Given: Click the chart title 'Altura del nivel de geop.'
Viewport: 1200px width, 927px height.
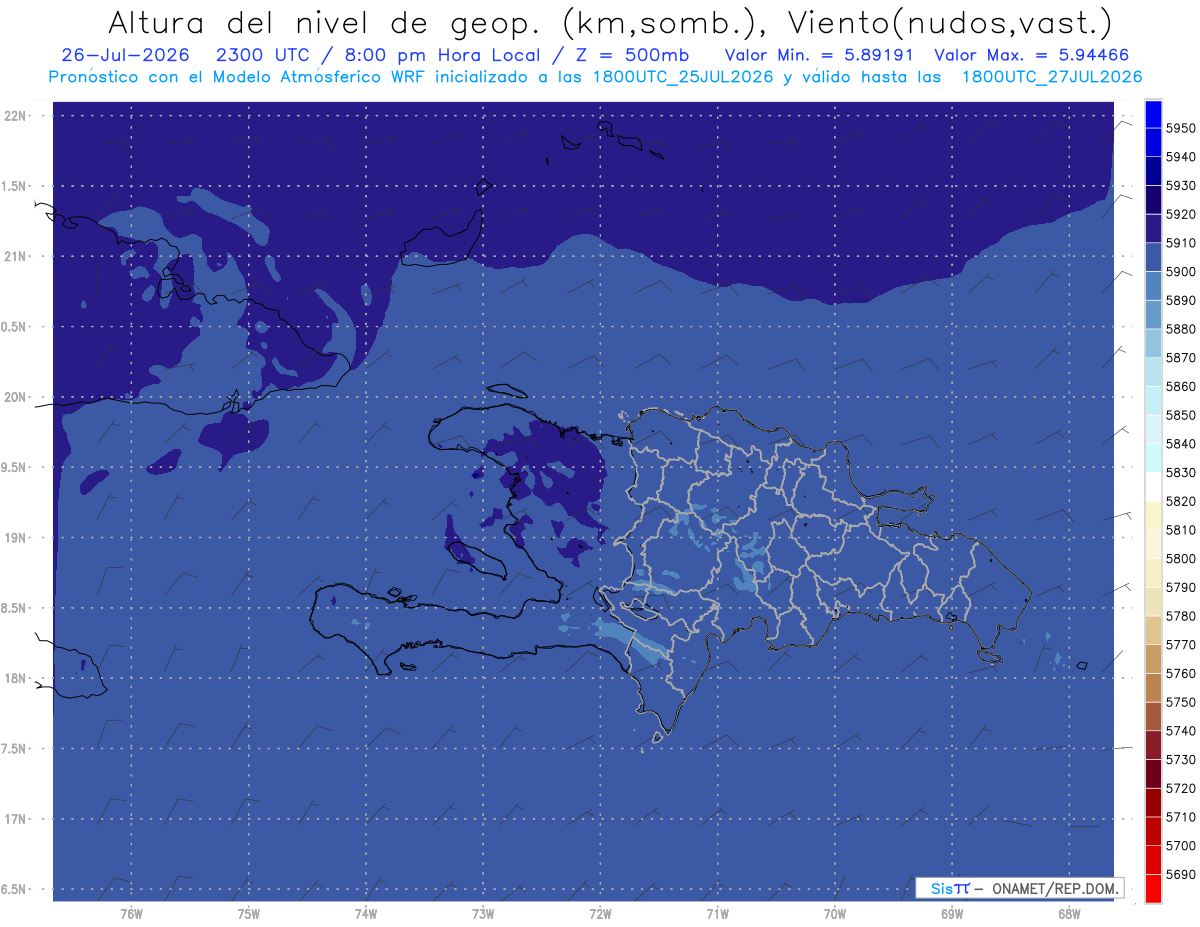Looking at the screenshot, I should pos(324,22).
